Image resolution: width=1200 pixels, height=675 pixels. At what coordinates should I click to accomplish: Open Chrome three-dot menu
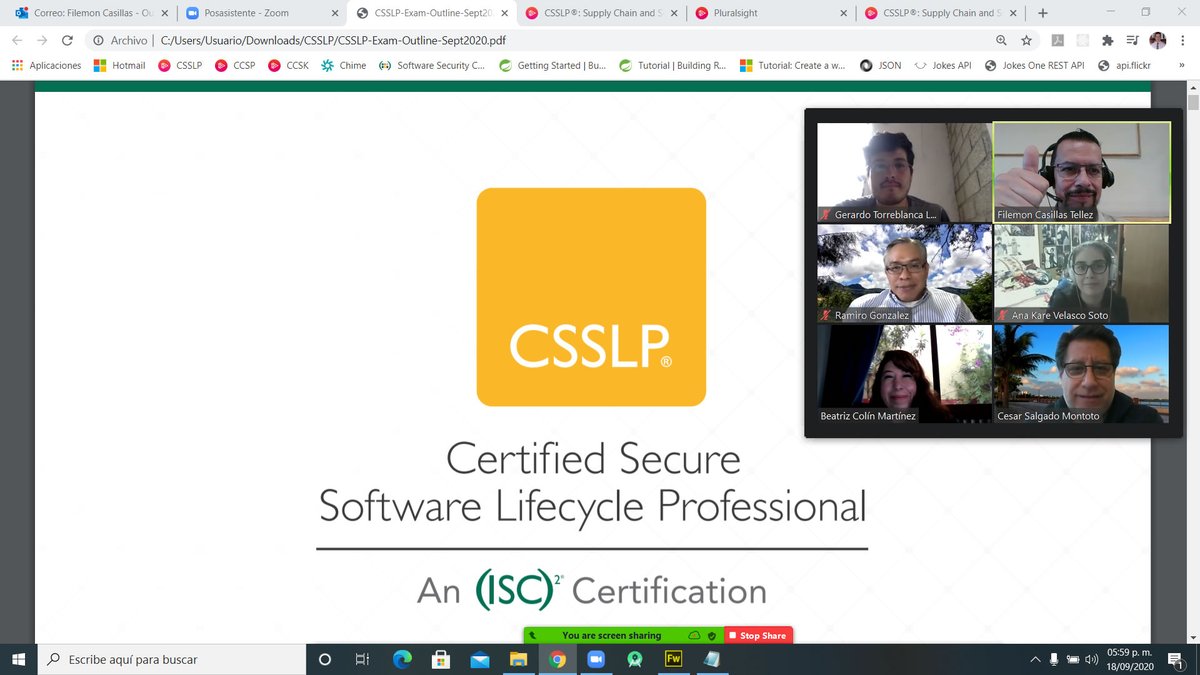(1183, 40)
